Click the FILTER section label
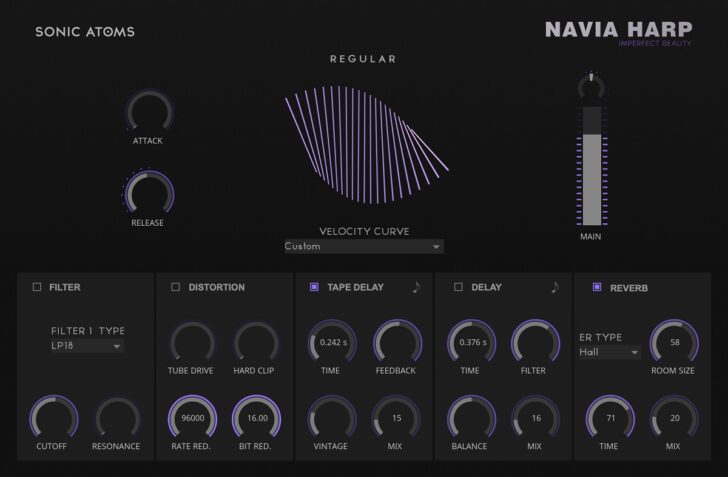This screenshot has width=728, height=477. coord(65,288)
